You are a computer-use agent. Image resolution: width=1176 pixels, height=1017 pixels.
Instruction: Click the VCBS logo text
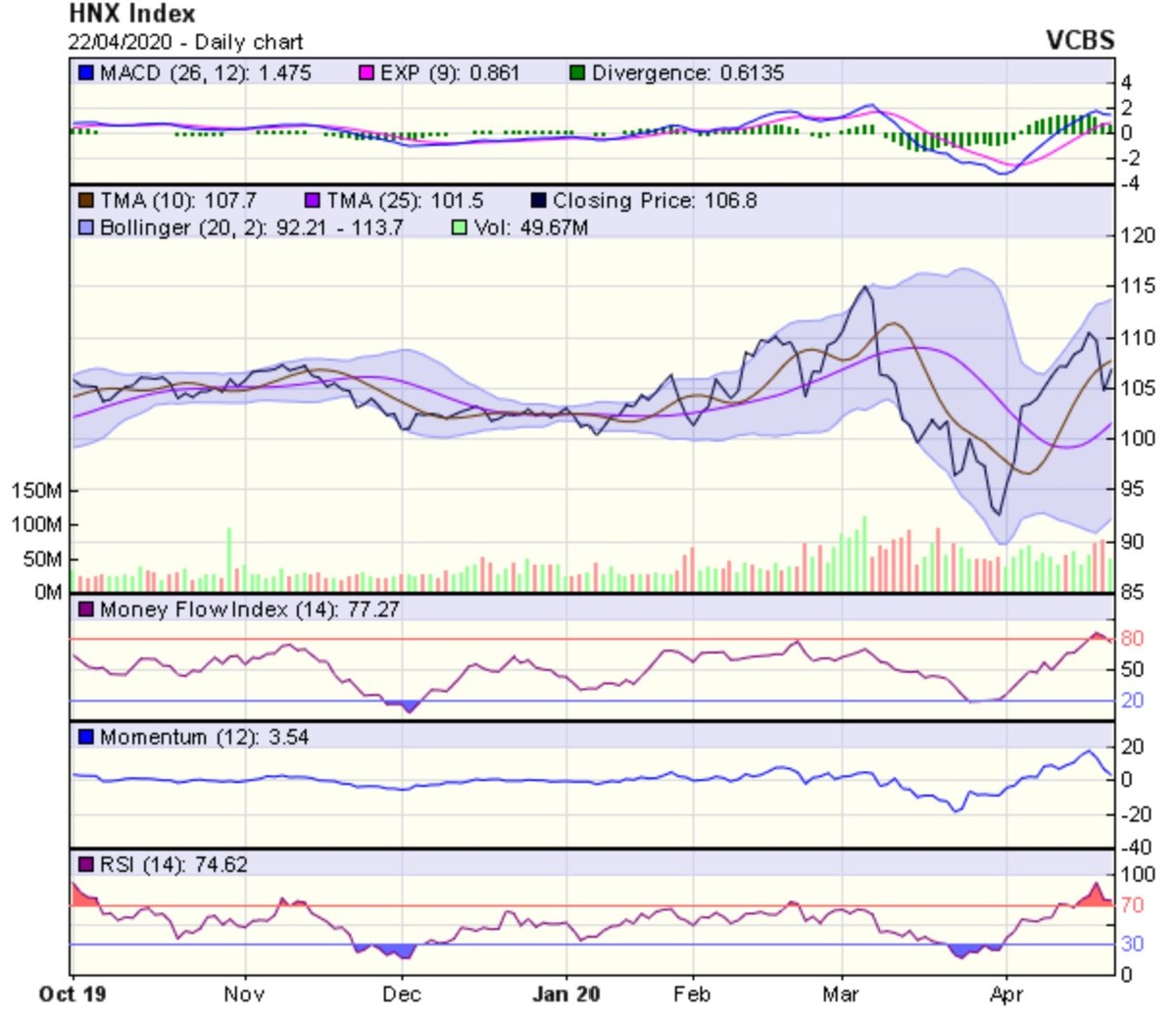(1080, 40)
